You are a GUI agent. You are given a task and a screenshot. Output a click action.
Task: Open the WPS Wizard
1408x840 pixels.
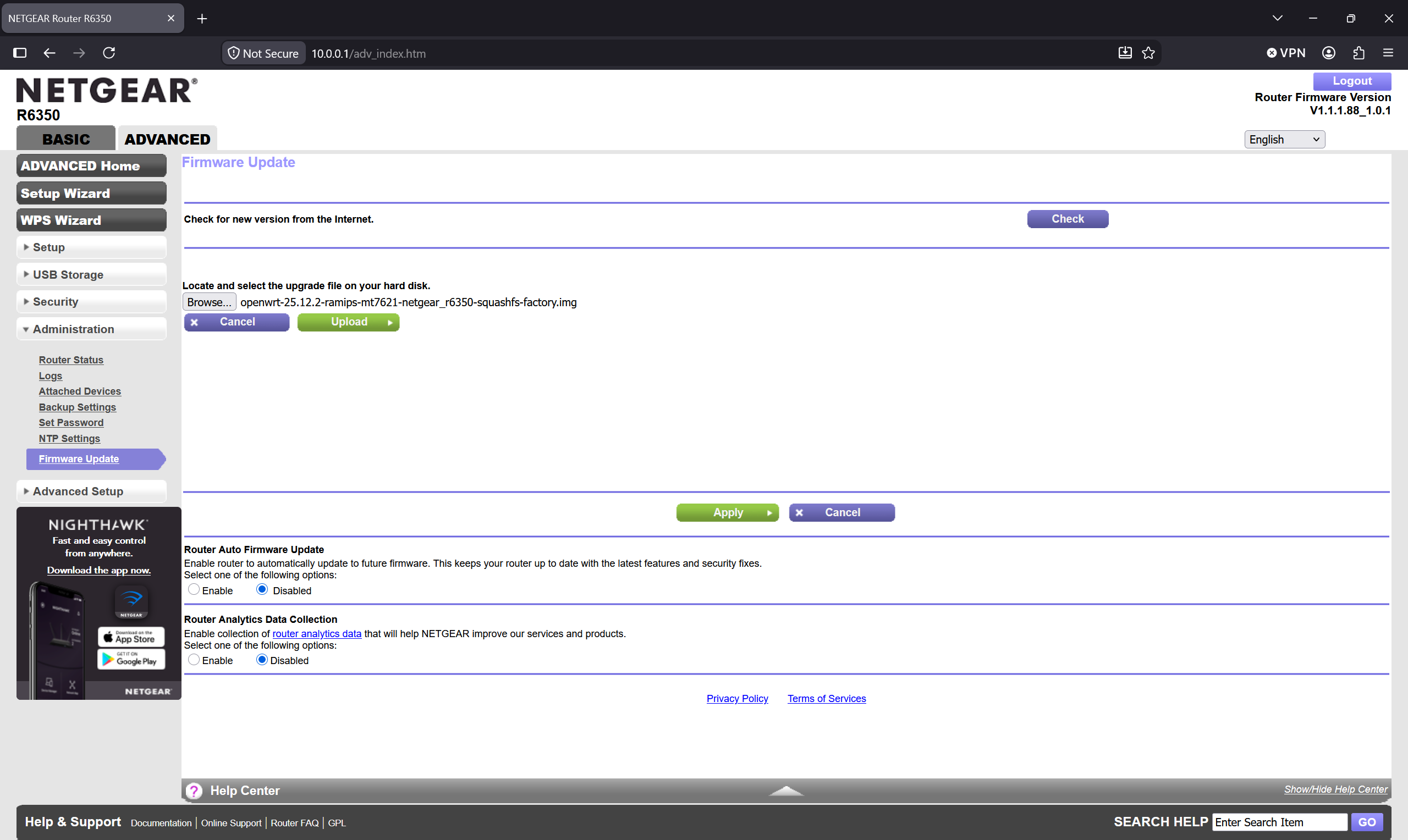(x=92, y=220)
